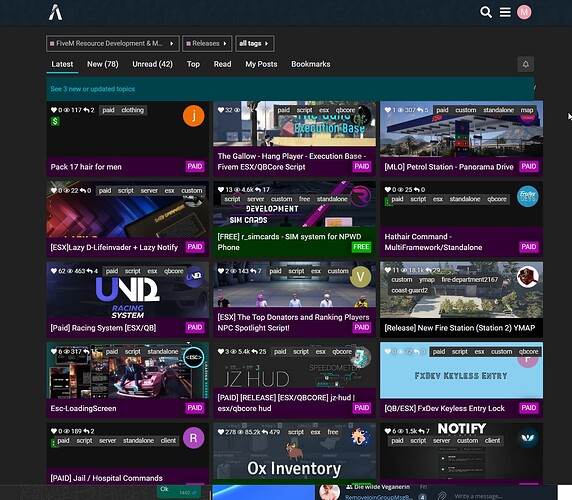Open the My Posts tab

pyautogui.click(x=261, y=64)
